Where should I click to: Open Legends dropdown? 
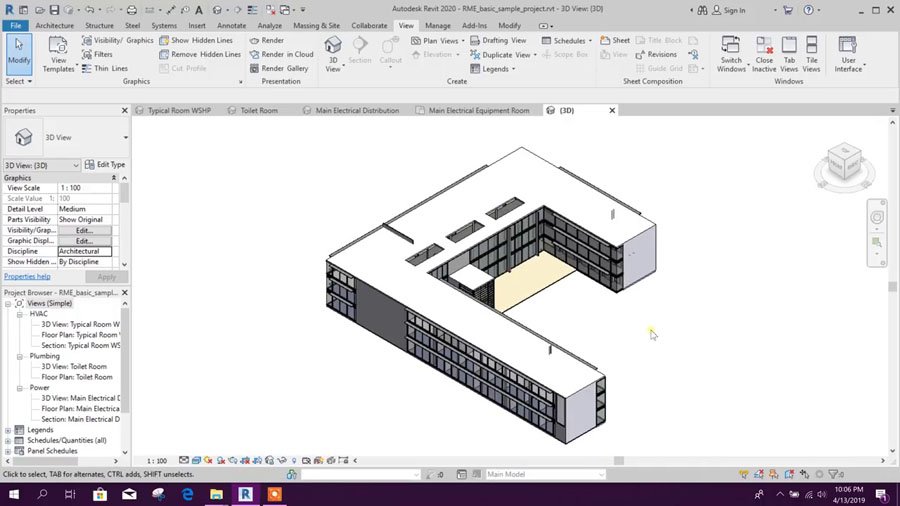[x=492, y=69]
